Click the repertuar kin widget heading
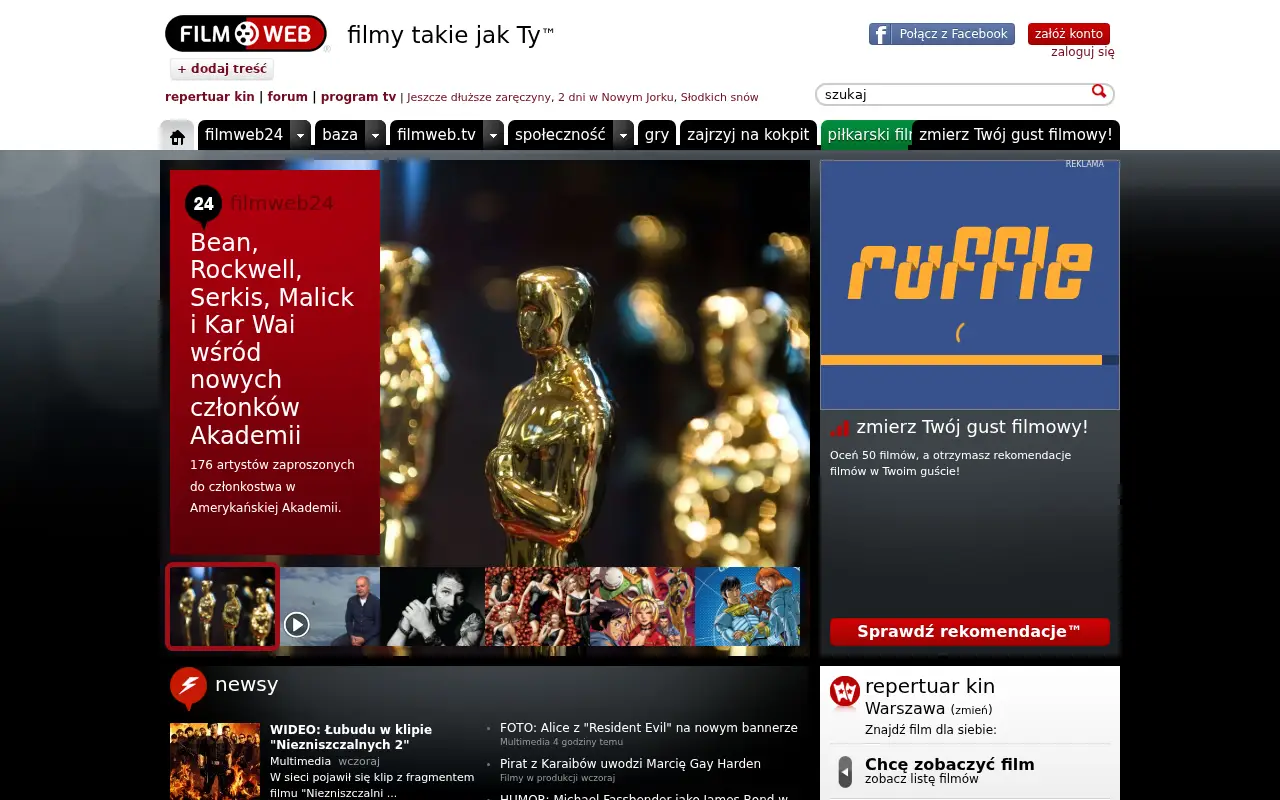Image resolution: width=1280 pixels, height=800 pixels. click(930, 686)
